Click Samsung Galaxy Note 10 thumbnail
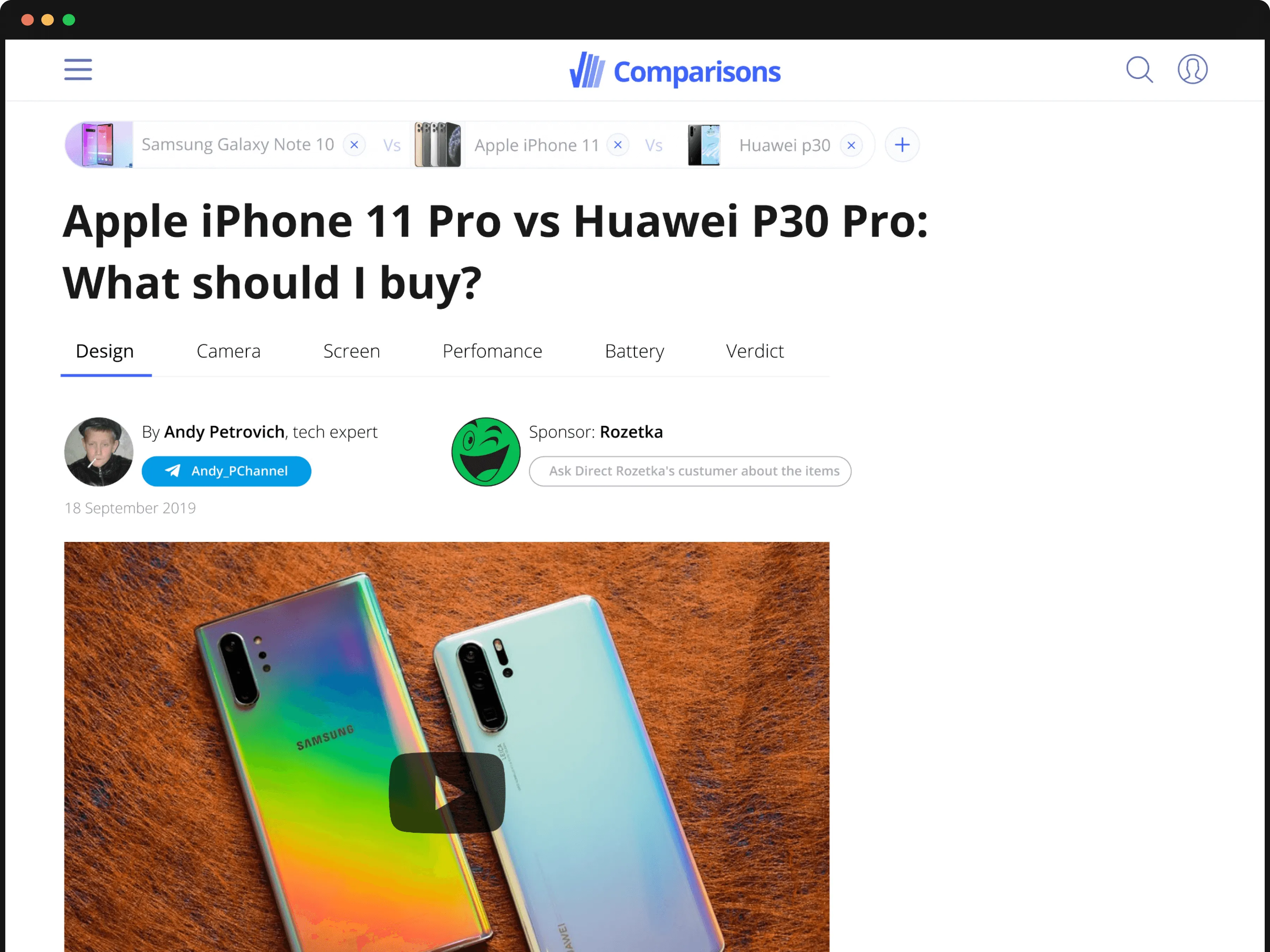 [x=99, y=145]
